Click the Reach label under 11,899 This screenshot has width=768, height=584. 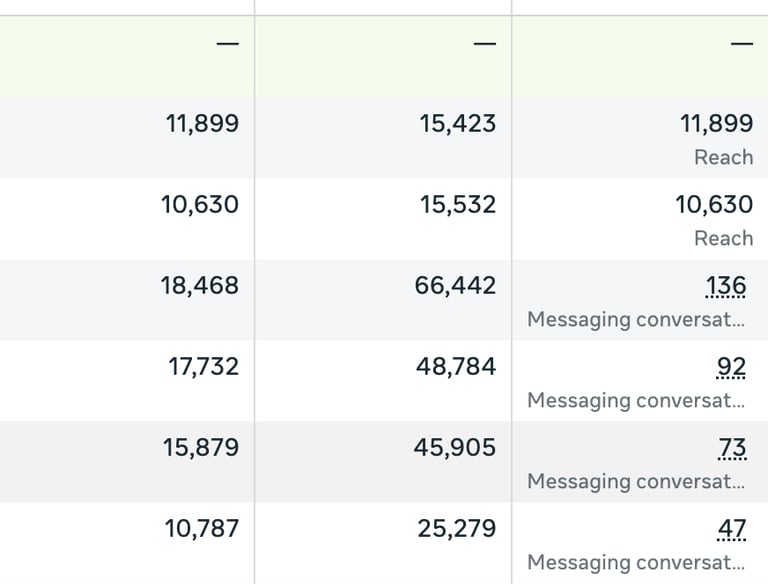[723, 157]
